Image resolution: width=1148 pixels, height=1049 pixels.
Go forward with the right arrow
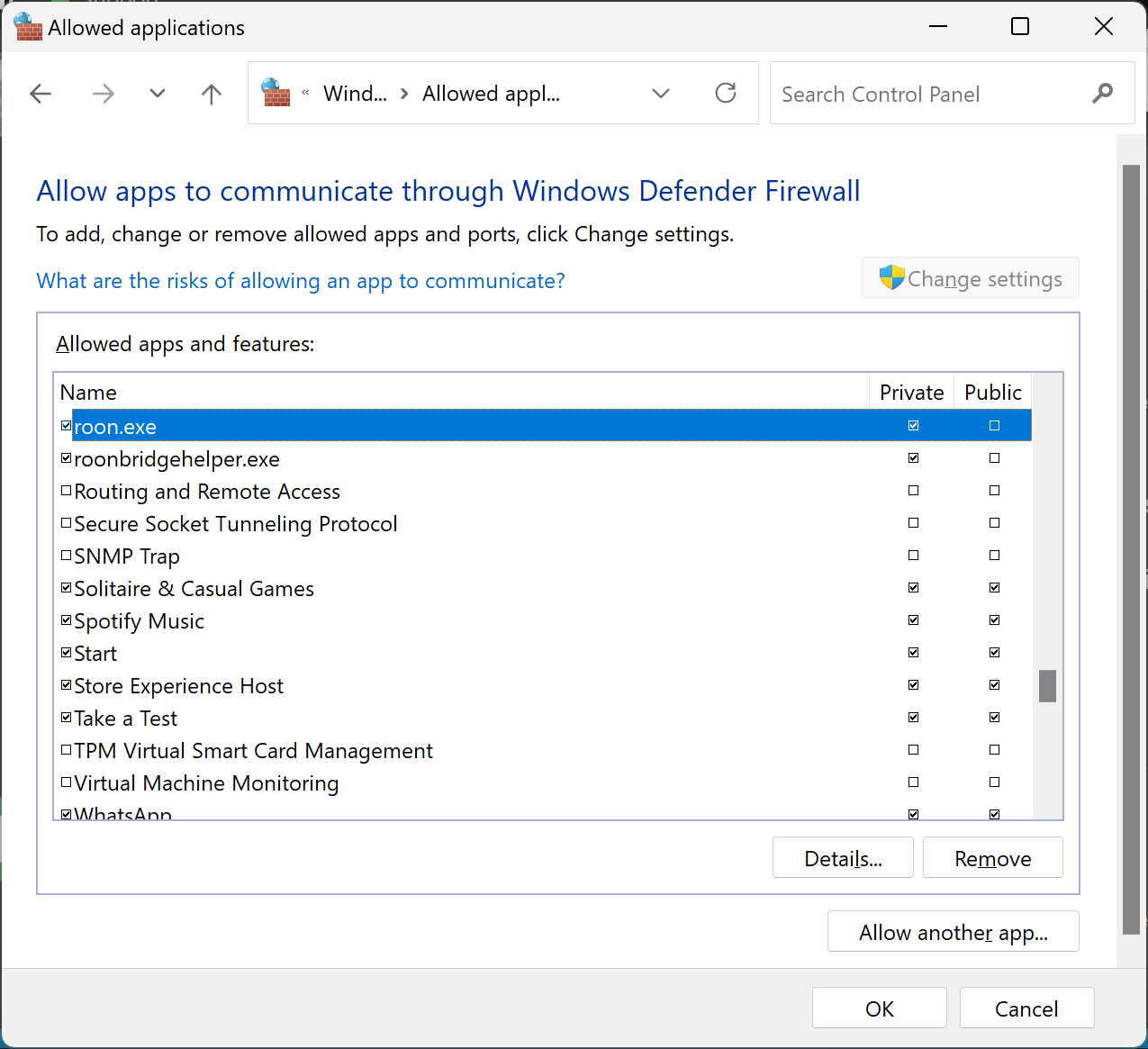pyautogui.click(x=104, y=94)
